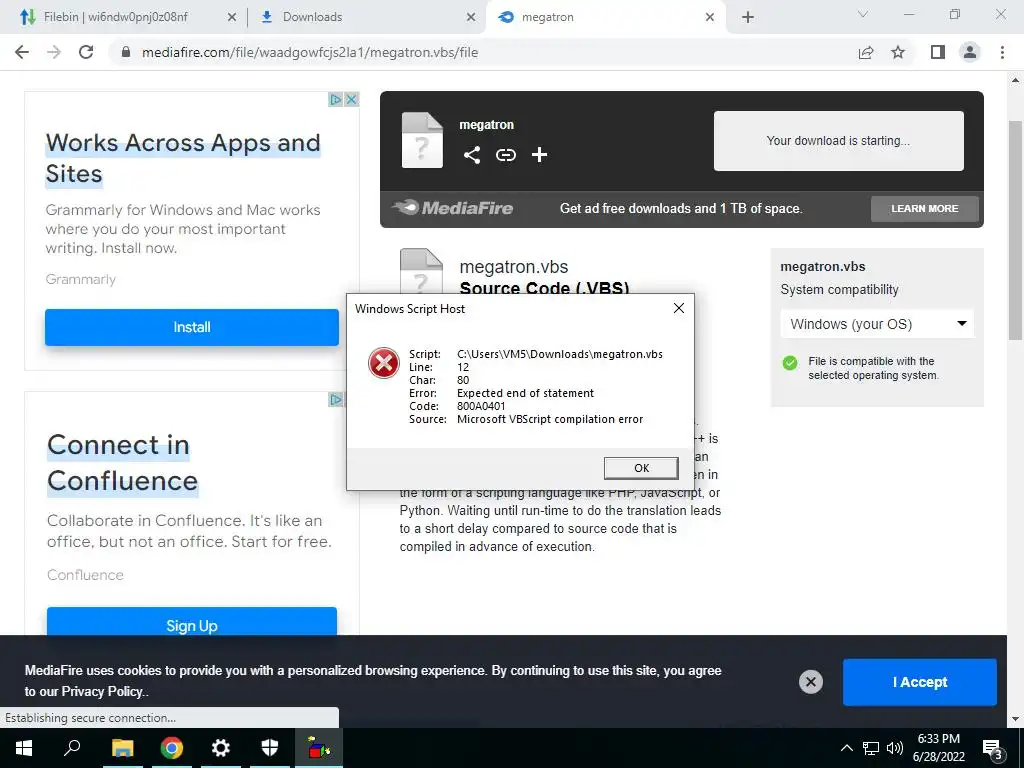Click the Confluence Sign Up button

(x=191, y=622)
